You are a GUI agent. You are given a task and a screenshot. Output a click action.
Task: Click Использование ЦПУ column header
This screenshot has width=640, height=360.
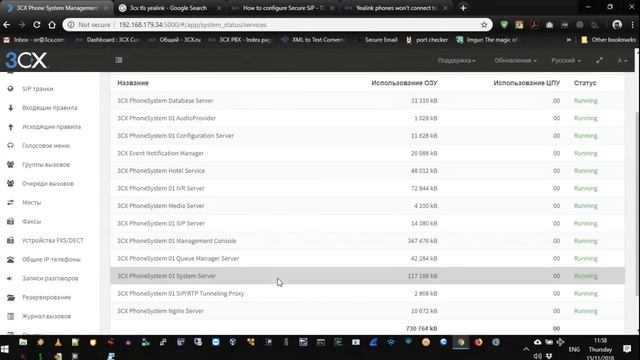pos(527,83)
